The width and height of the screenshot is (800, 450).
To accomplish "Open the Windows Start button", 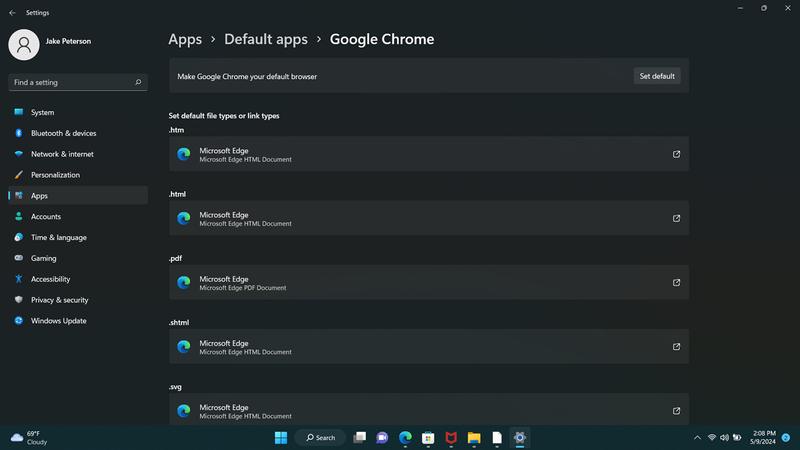I will pyautogui.click(x=281, y=438).
